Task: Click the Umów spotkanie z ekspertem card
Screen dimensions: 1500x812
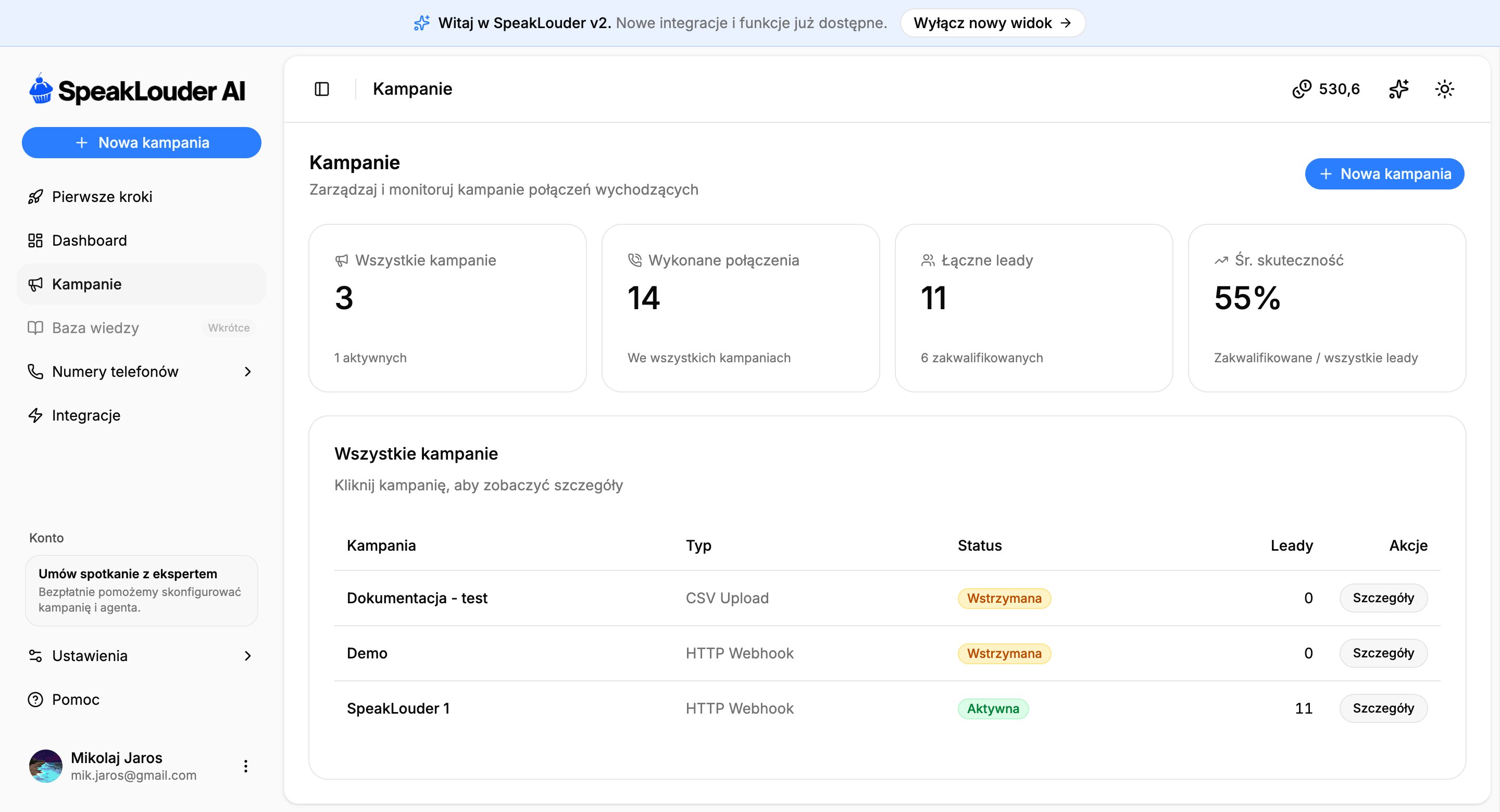Action: [x=142, y=590]
